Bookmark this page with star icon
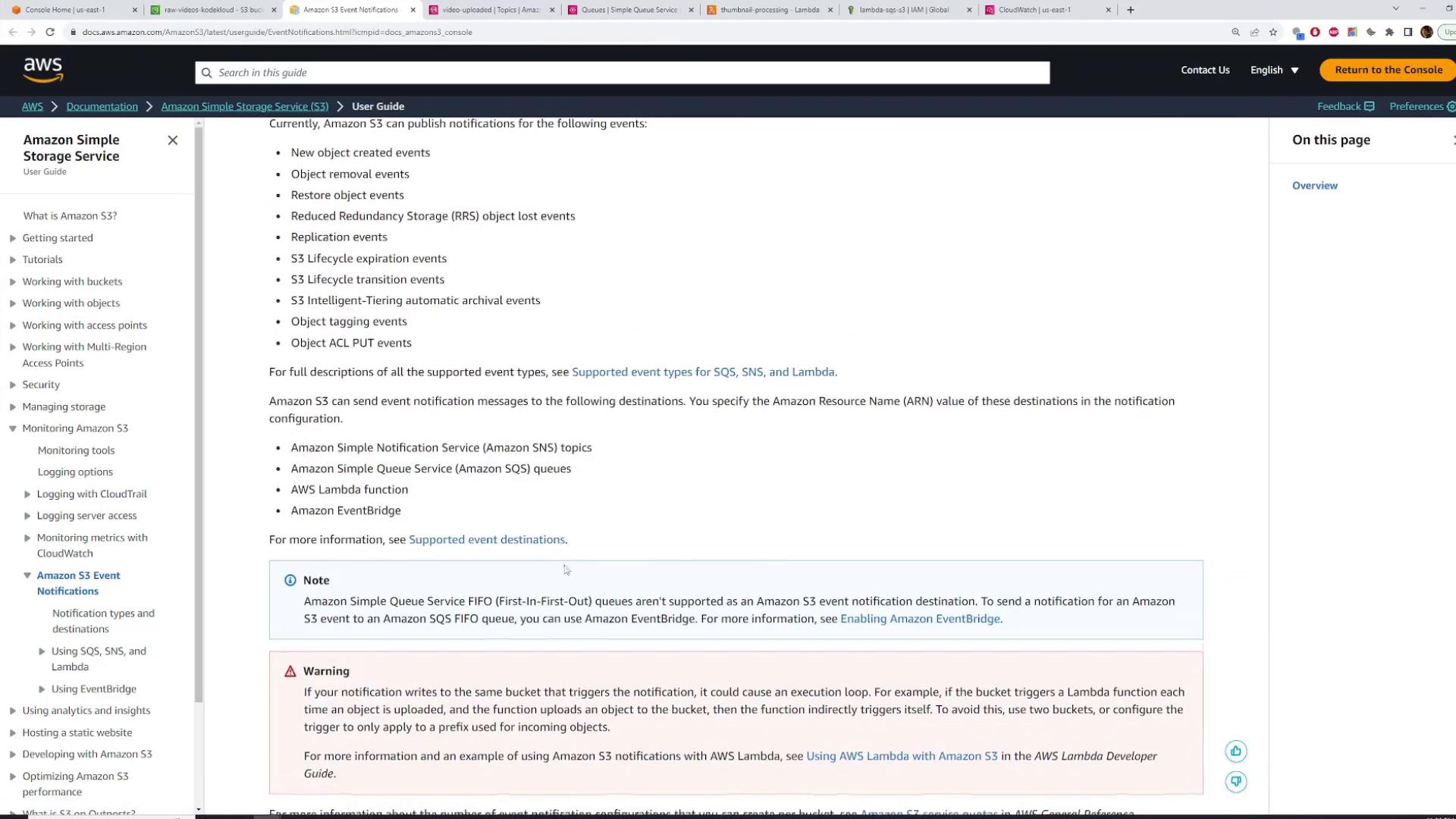Image resolution: width=1456 pixels, height=819 pixels. click(x=1273, y=32)
